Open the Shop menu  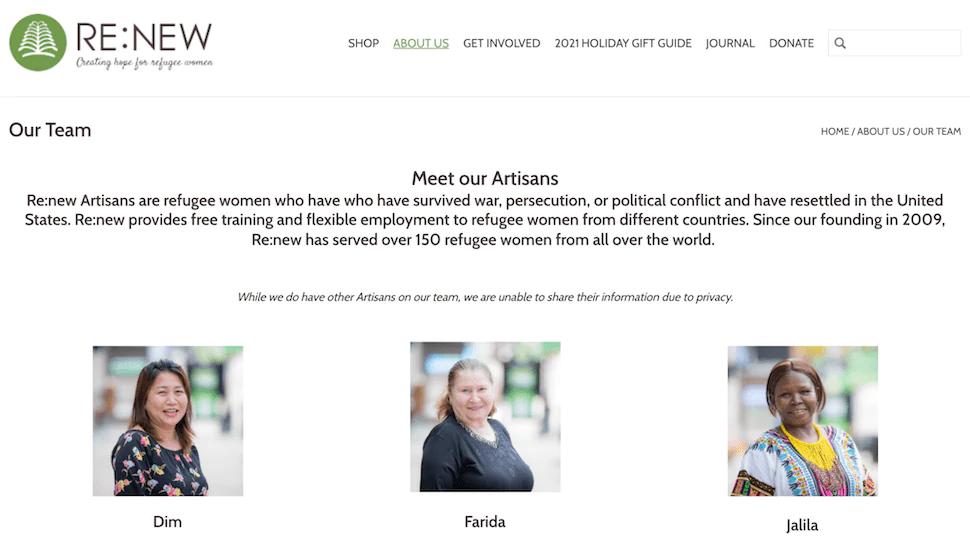(363, 43)
